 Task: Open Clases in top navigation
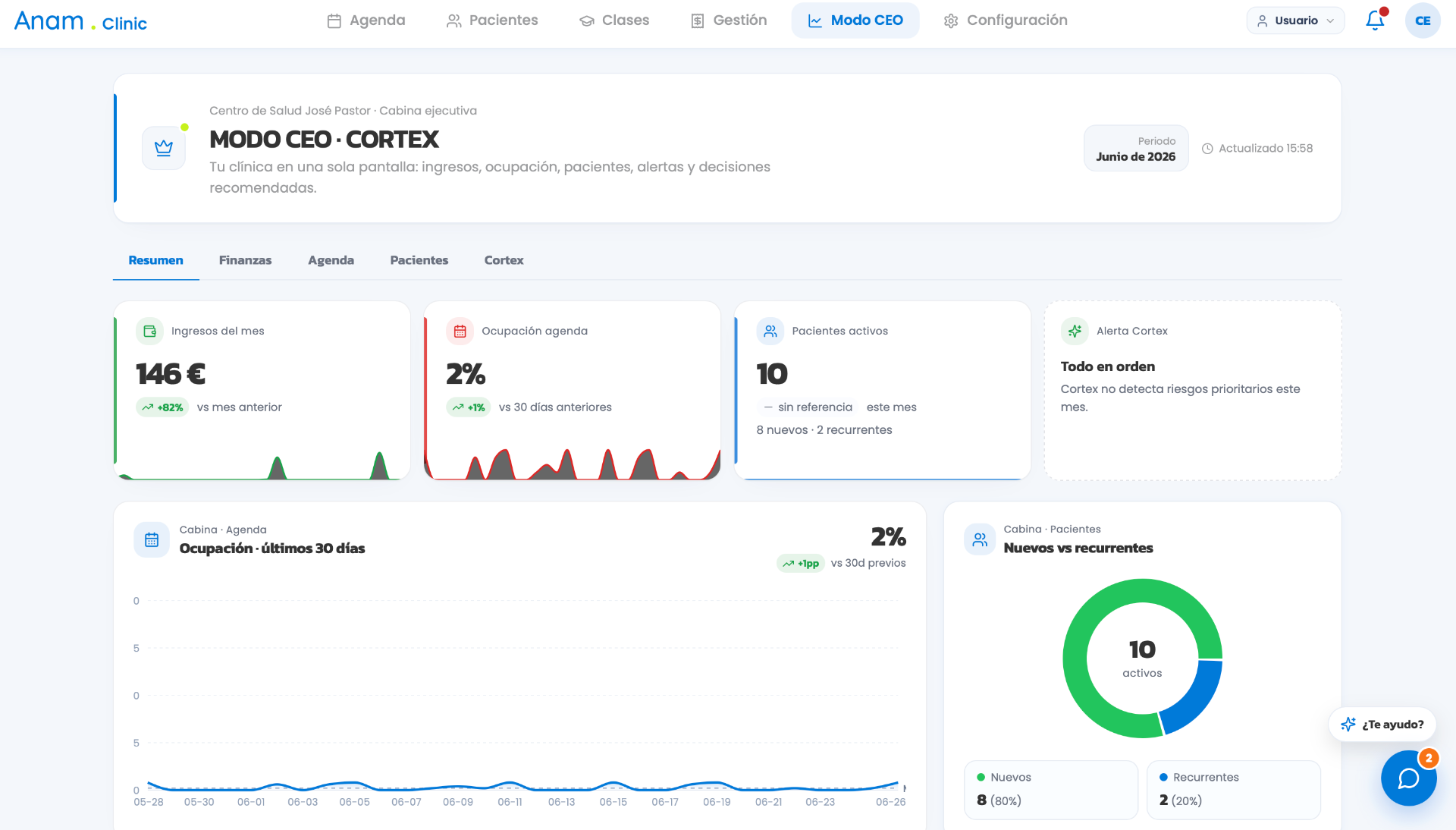(614, 20)
